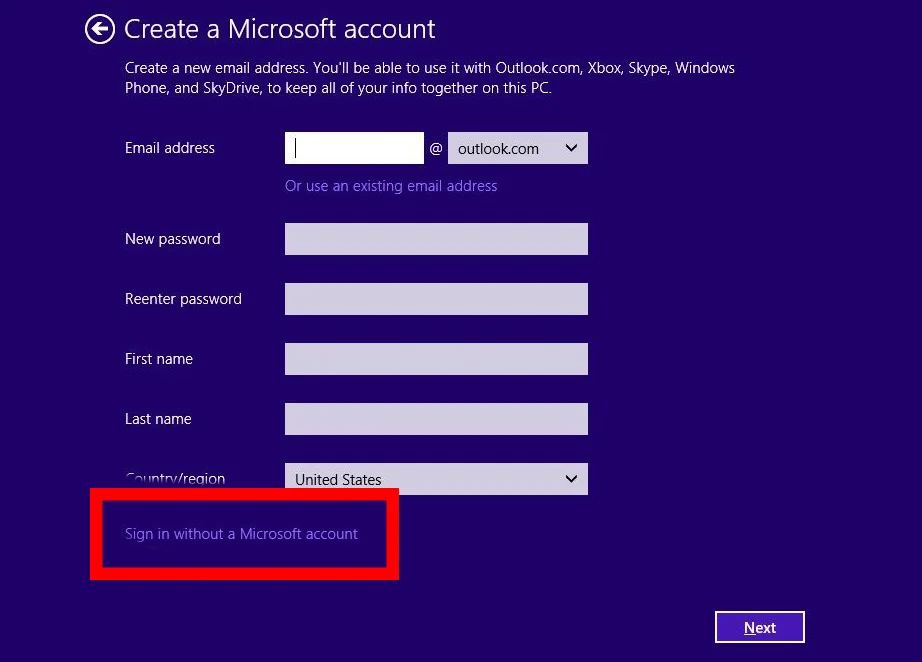
Task: Click the Next button
Action: point(760,627)
